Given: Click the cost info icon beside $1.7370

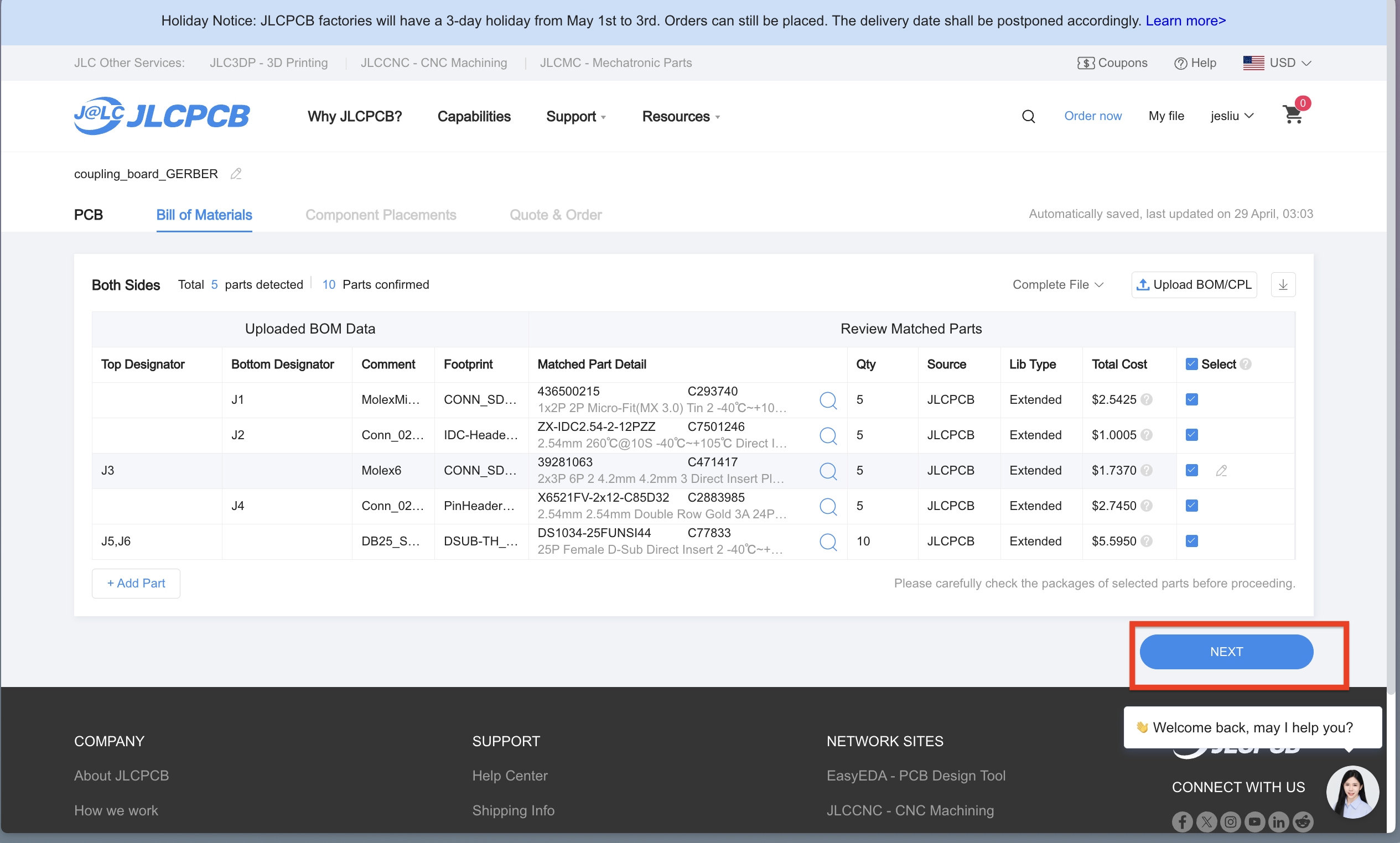Looking at the screenshot, I should [1147, 470].
